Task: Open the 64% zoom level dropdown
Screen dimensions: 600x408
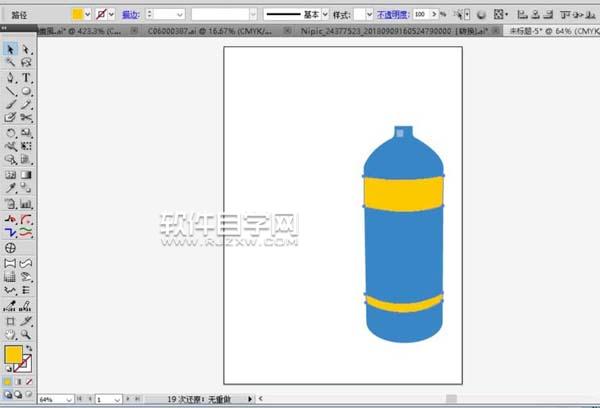Action: coord(69,400)
